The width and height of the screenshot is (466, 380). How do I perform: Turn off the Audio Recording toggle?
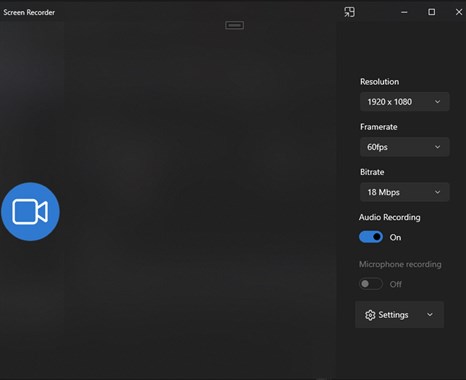[371, 237]
